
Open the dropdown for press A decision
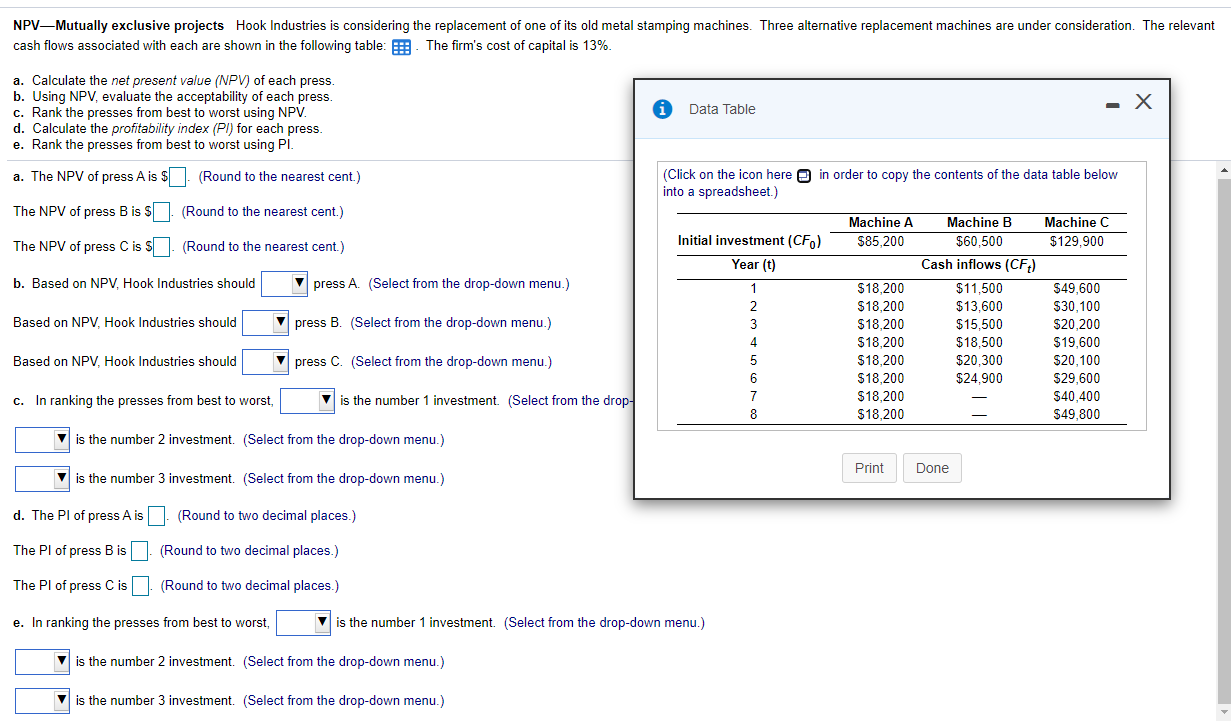click(285, 284)
